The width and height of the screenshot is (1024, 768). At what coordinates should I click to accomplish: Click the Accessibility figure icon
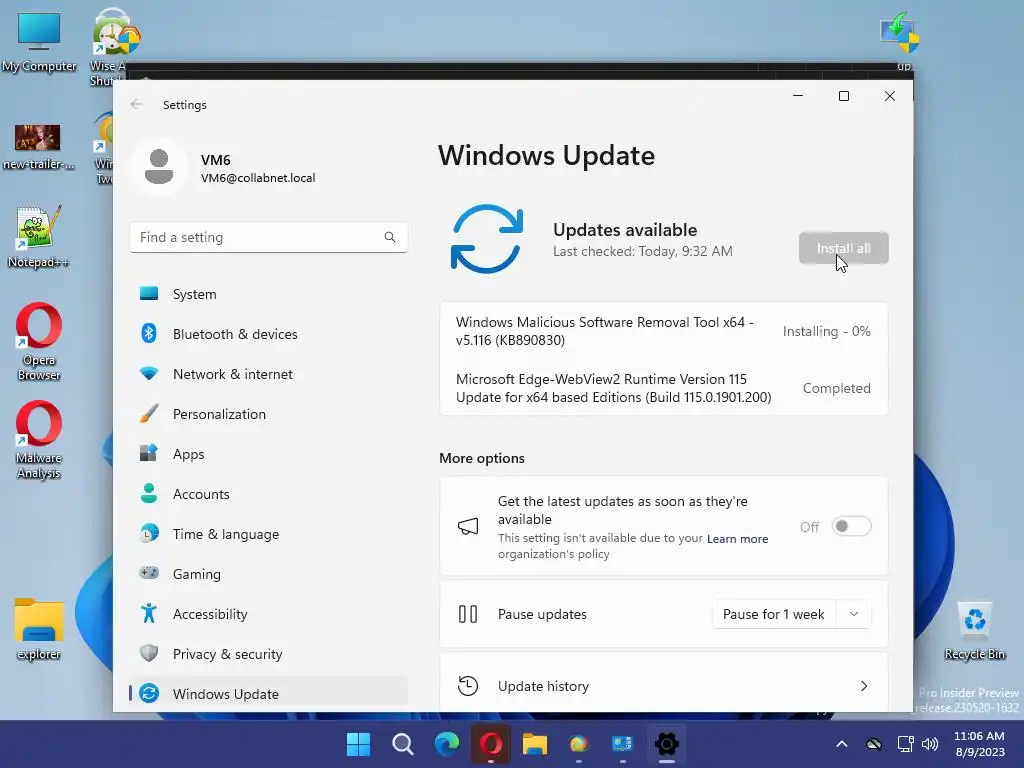point(149,613)
